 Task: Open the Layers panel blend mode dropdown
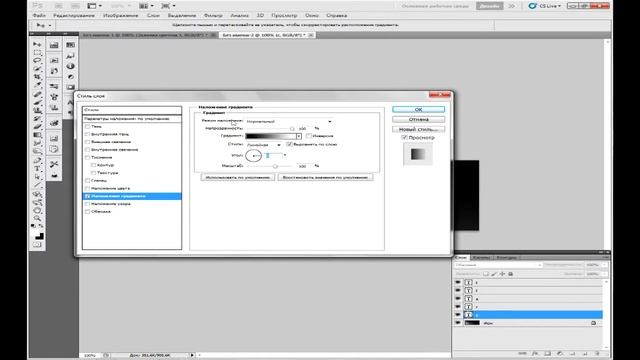click(498, 265)
